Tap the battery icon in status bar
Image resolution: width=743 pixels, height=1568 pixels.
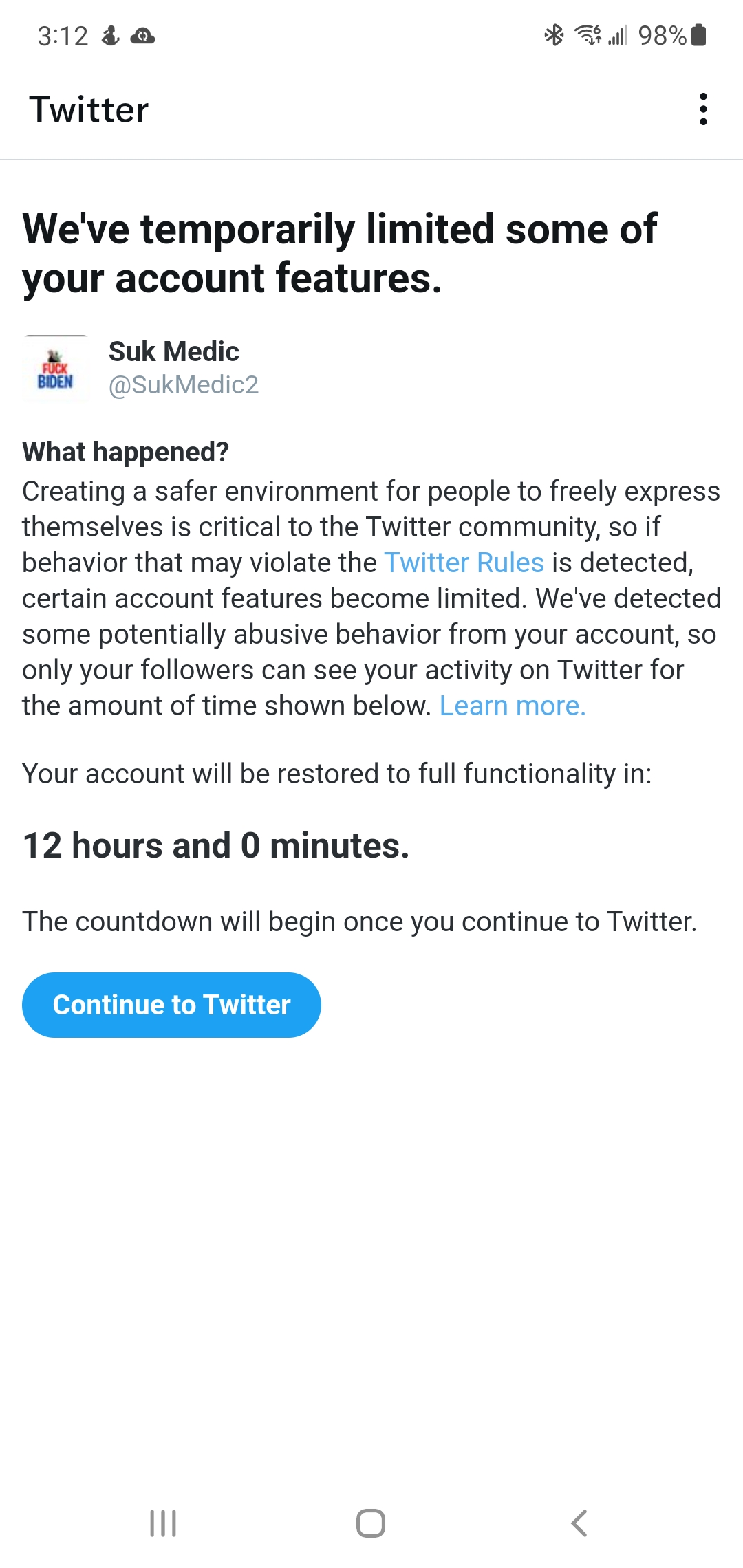point(699,34)
